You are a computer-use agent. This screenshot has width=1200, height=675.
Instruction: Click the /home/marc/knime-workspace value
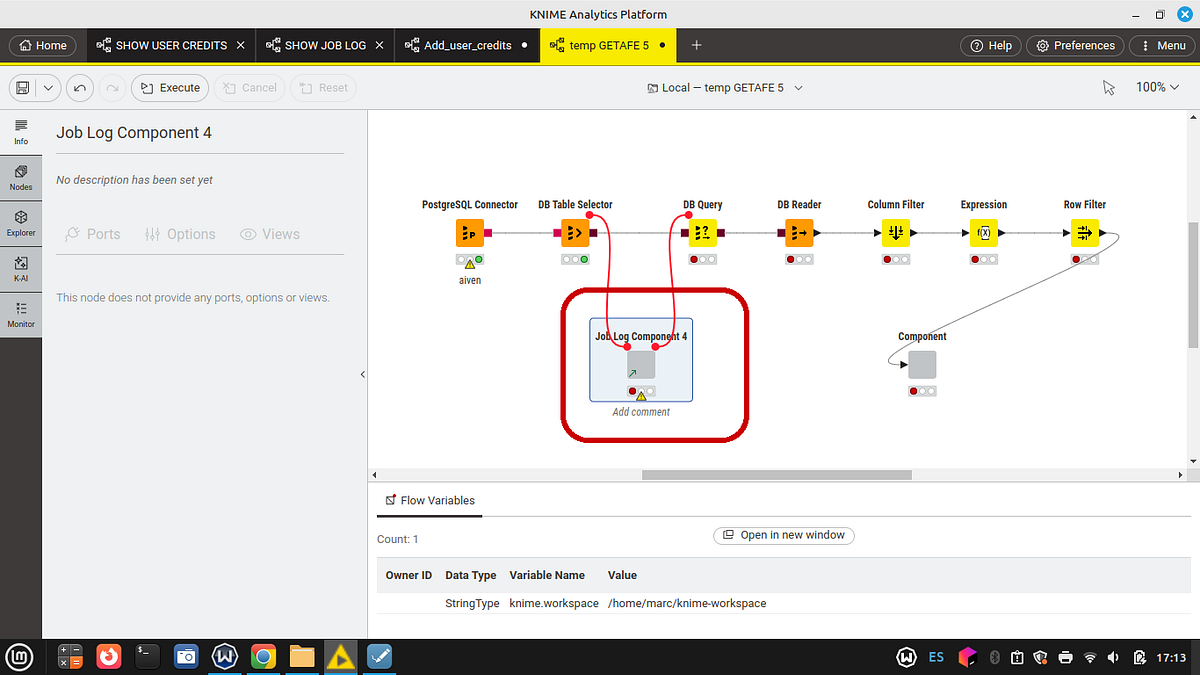coord(687,603)
